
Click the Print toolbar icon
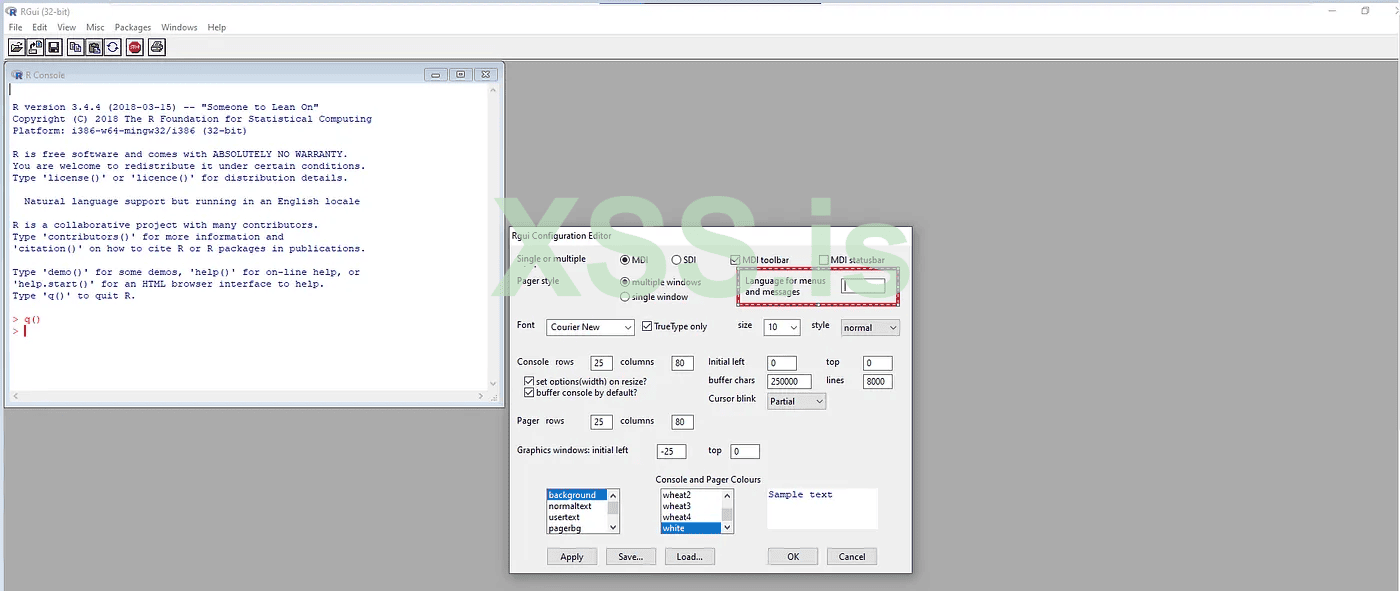pyautogui.click(x=157, y=47)
